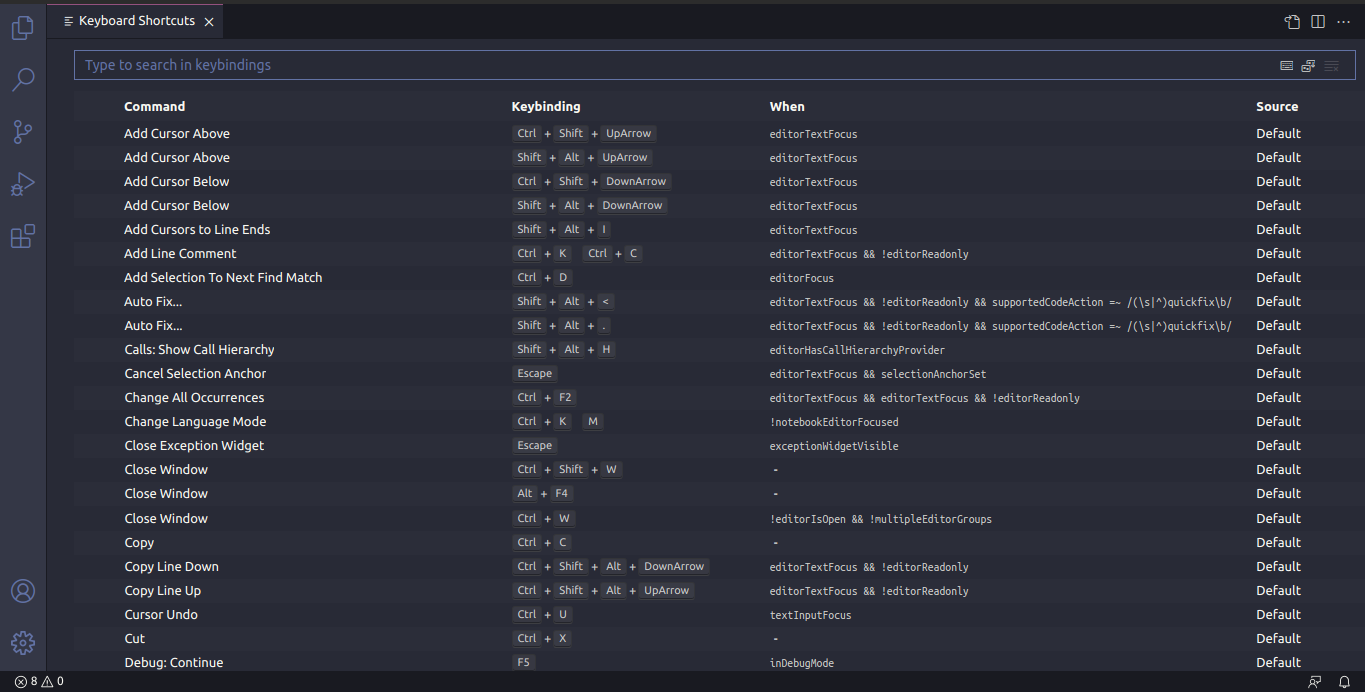
Task: Open the Keyboard Shortcuts JSON file
Action: [1291, 21]
